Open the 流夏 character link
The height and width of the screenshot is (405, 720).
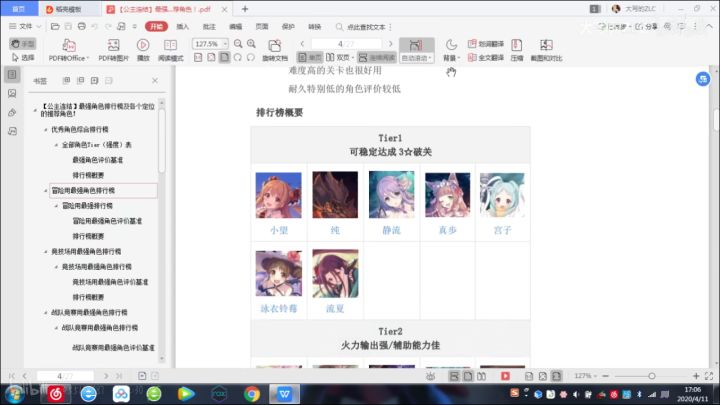(x=335, y=309)
